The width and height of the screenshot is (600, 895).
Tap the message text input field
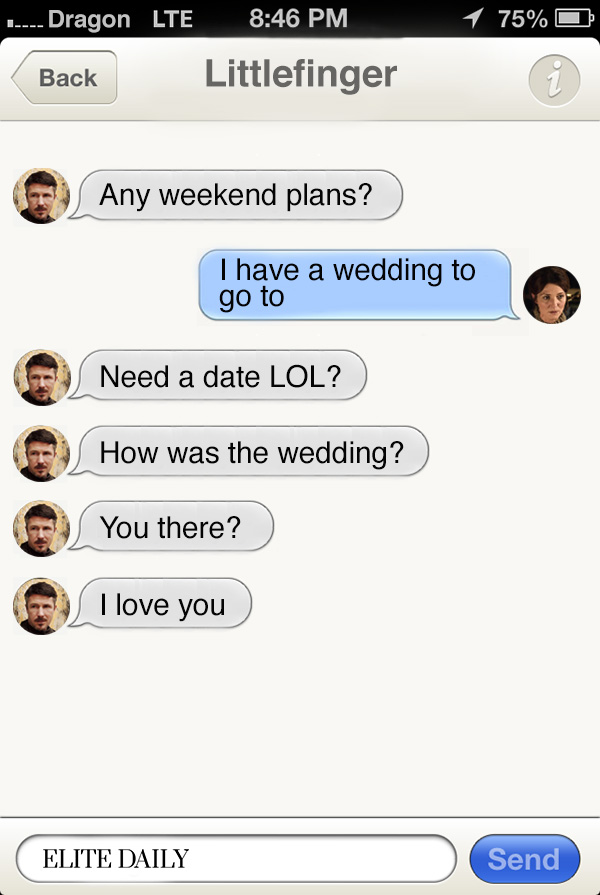pos(236,858)
